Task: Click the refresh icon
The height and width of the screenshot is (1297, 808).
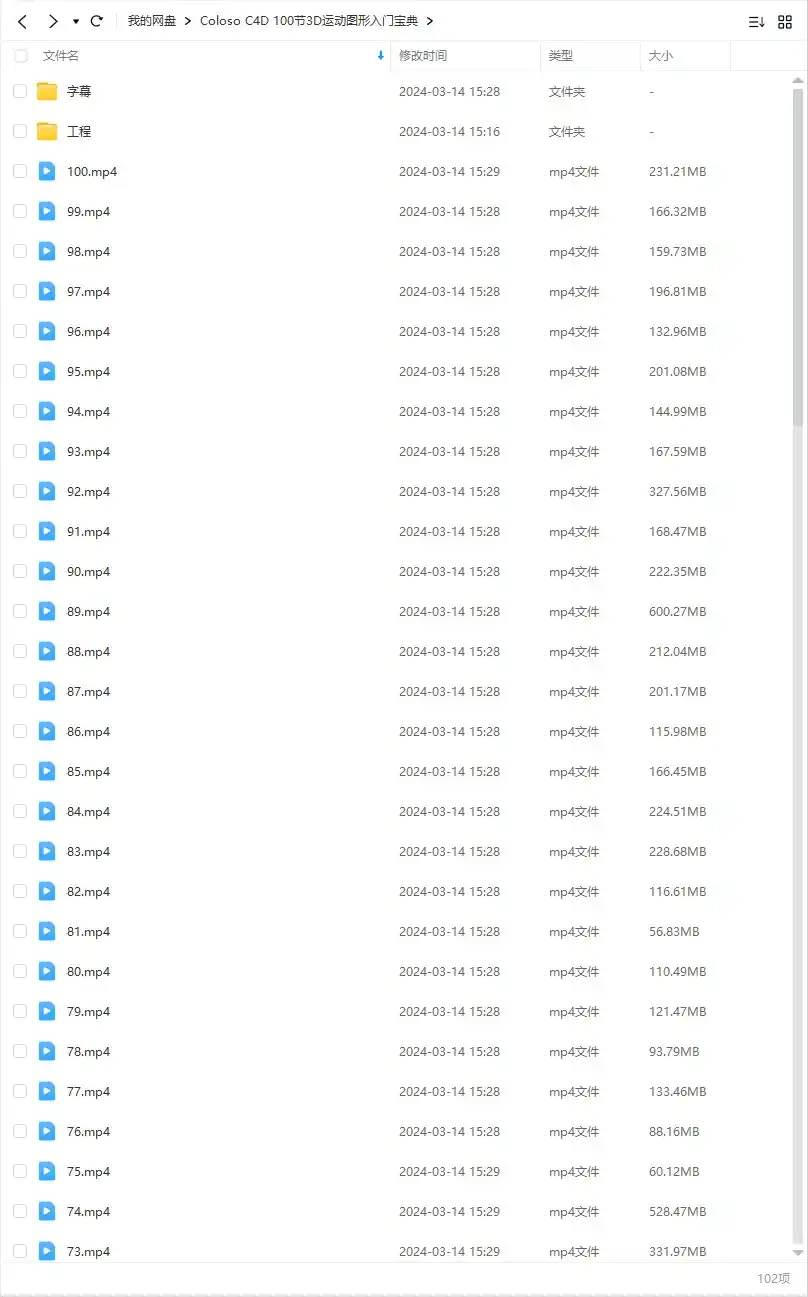Action: tap(96, 21)
